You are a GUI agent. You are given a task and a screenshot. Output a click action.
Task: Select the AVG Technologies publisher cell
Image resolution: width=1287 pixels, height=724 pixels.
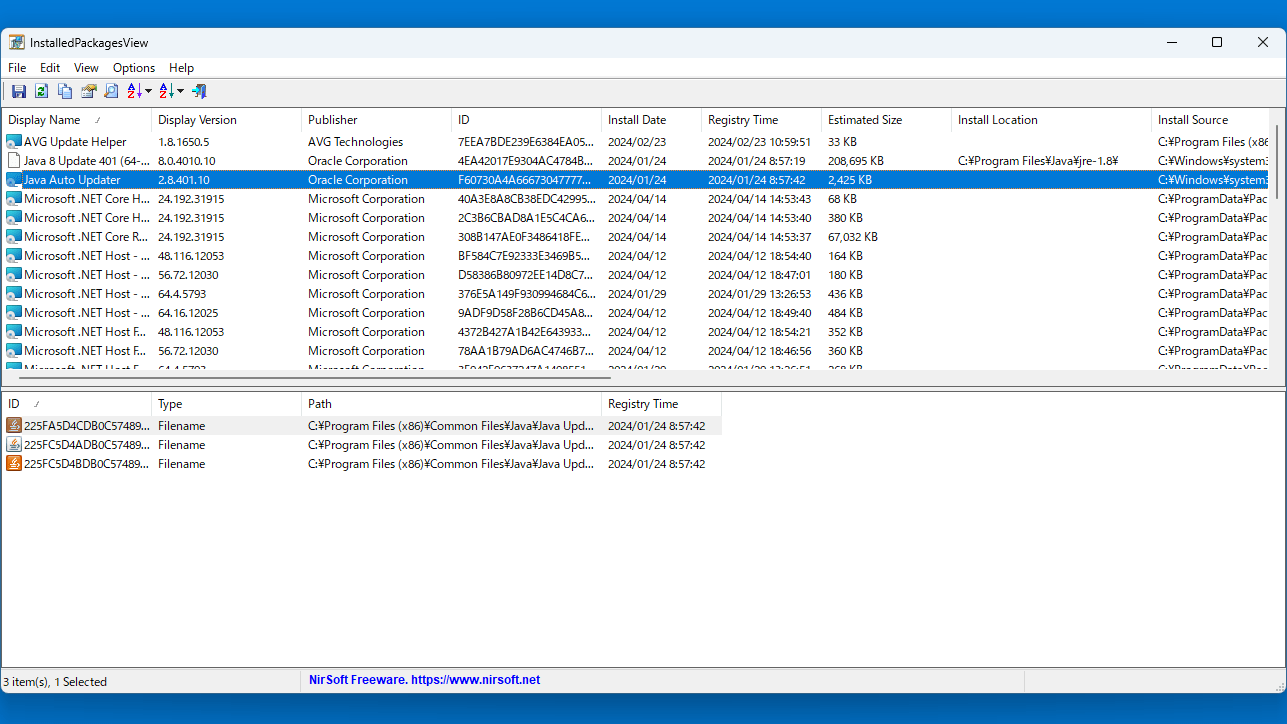pyautogui.click(x=355, y=142)
